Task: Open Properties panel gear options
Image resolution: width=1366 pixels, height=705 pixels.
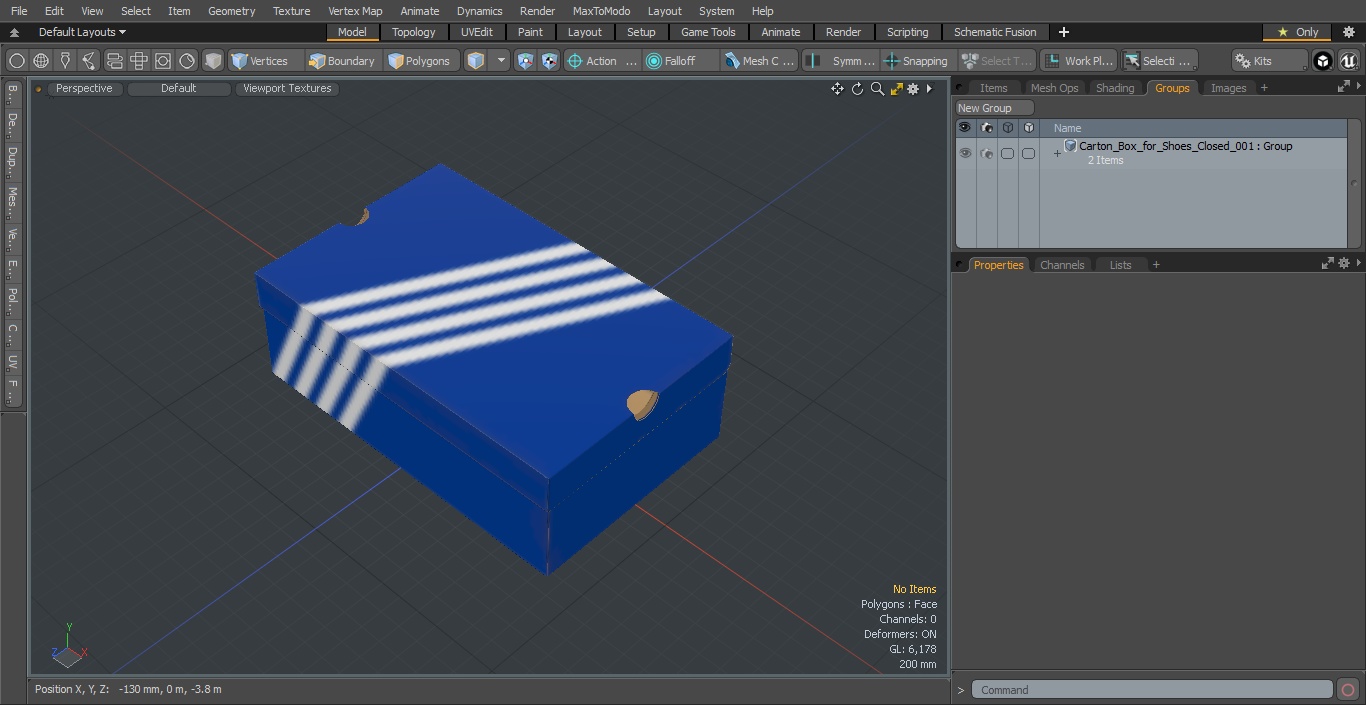Action: tap(1344, 263)
